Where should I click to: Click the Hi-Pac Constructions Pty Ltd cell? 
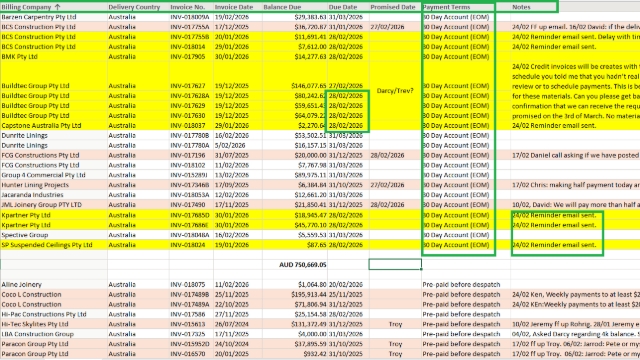click(53, 314)
